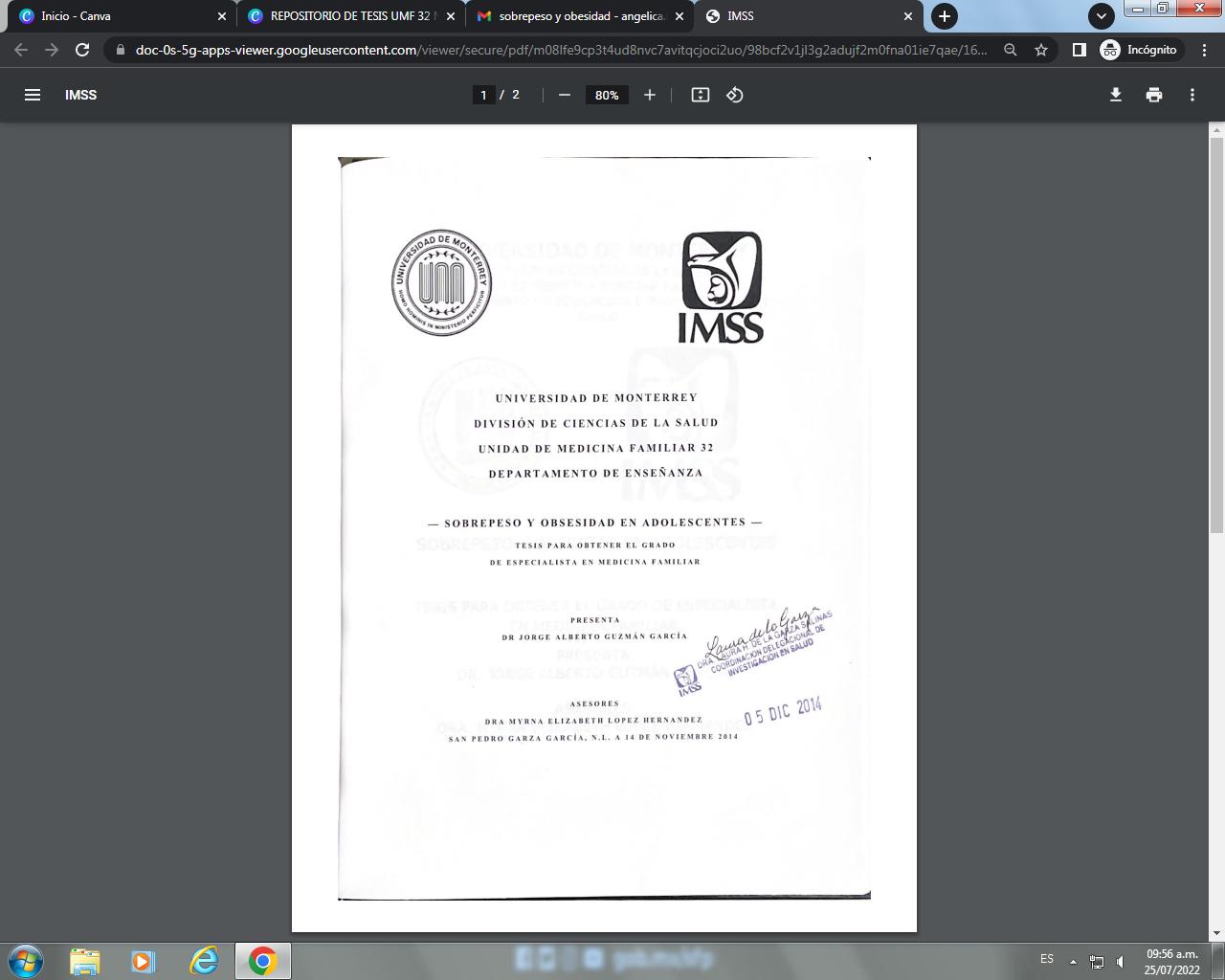Close the Inicio - Canva tab
The width and height of the screenshot is (1225, 980).
coord(222,16)
